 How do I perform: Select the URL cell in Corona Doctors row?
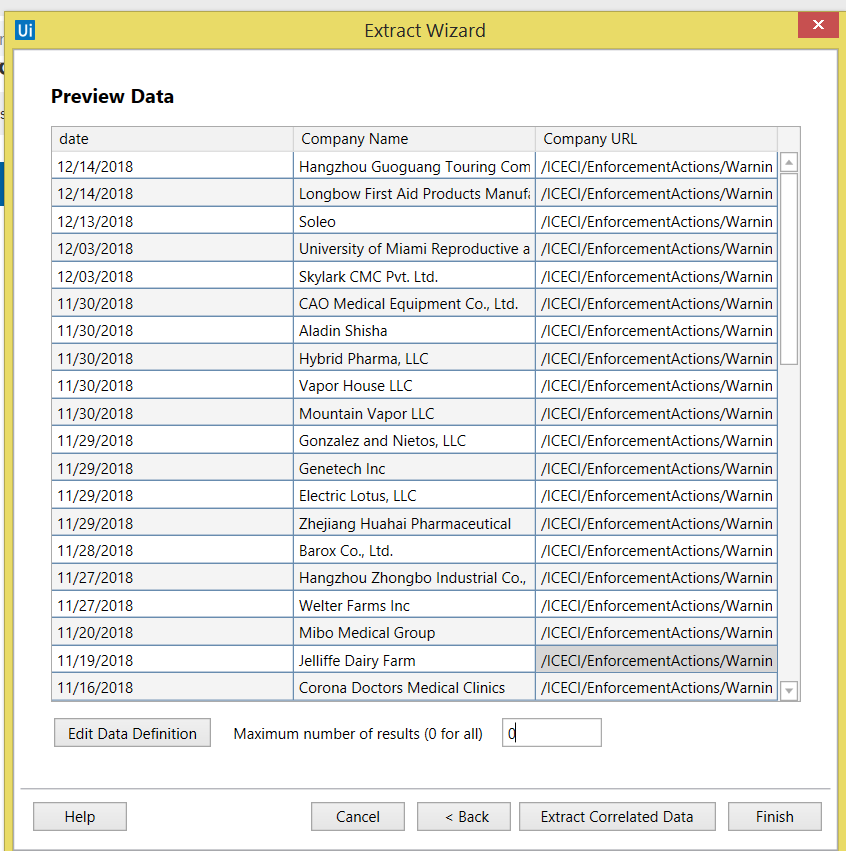(656, 687)
